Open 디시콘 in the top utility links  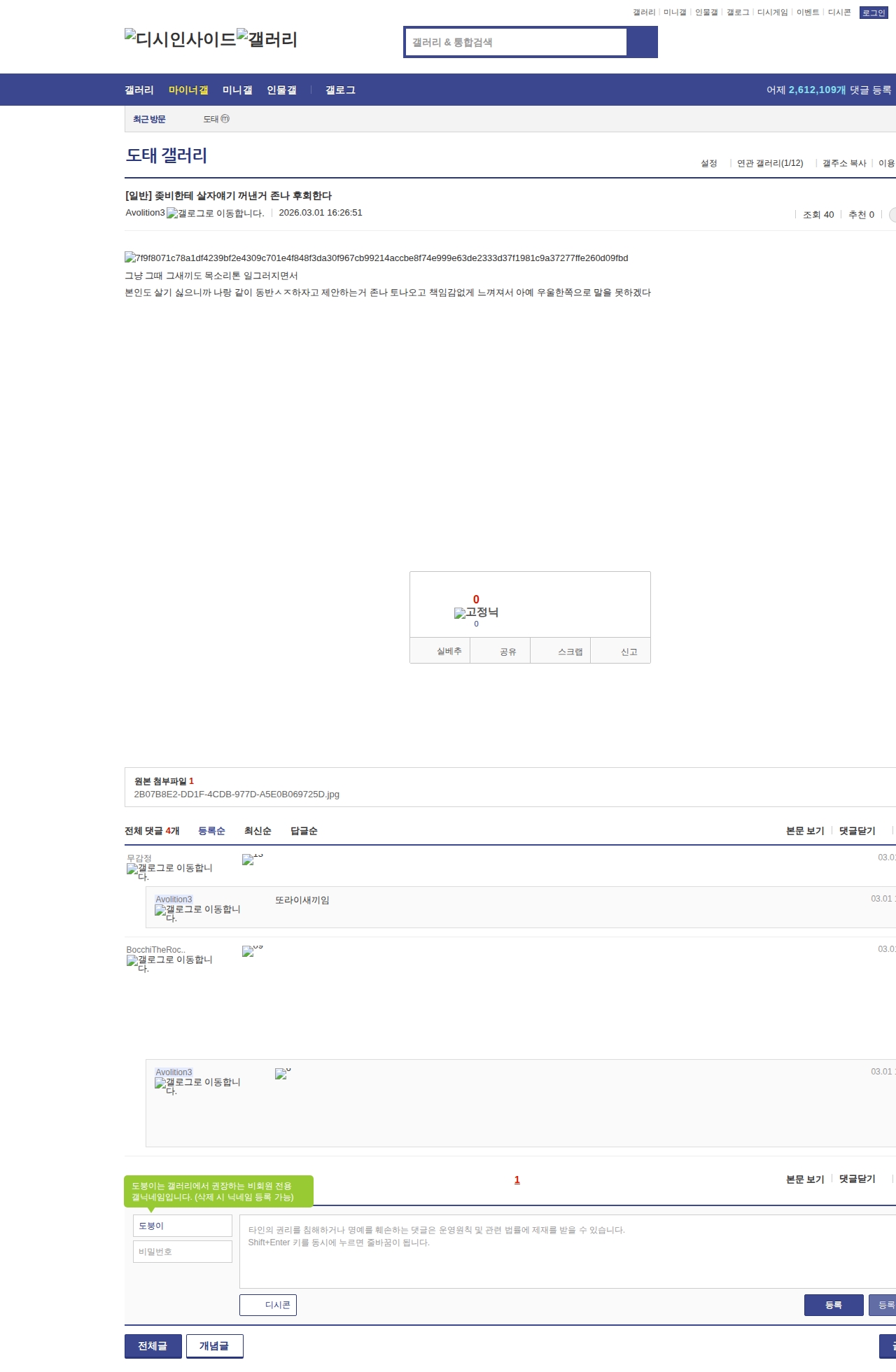[839, 13]
